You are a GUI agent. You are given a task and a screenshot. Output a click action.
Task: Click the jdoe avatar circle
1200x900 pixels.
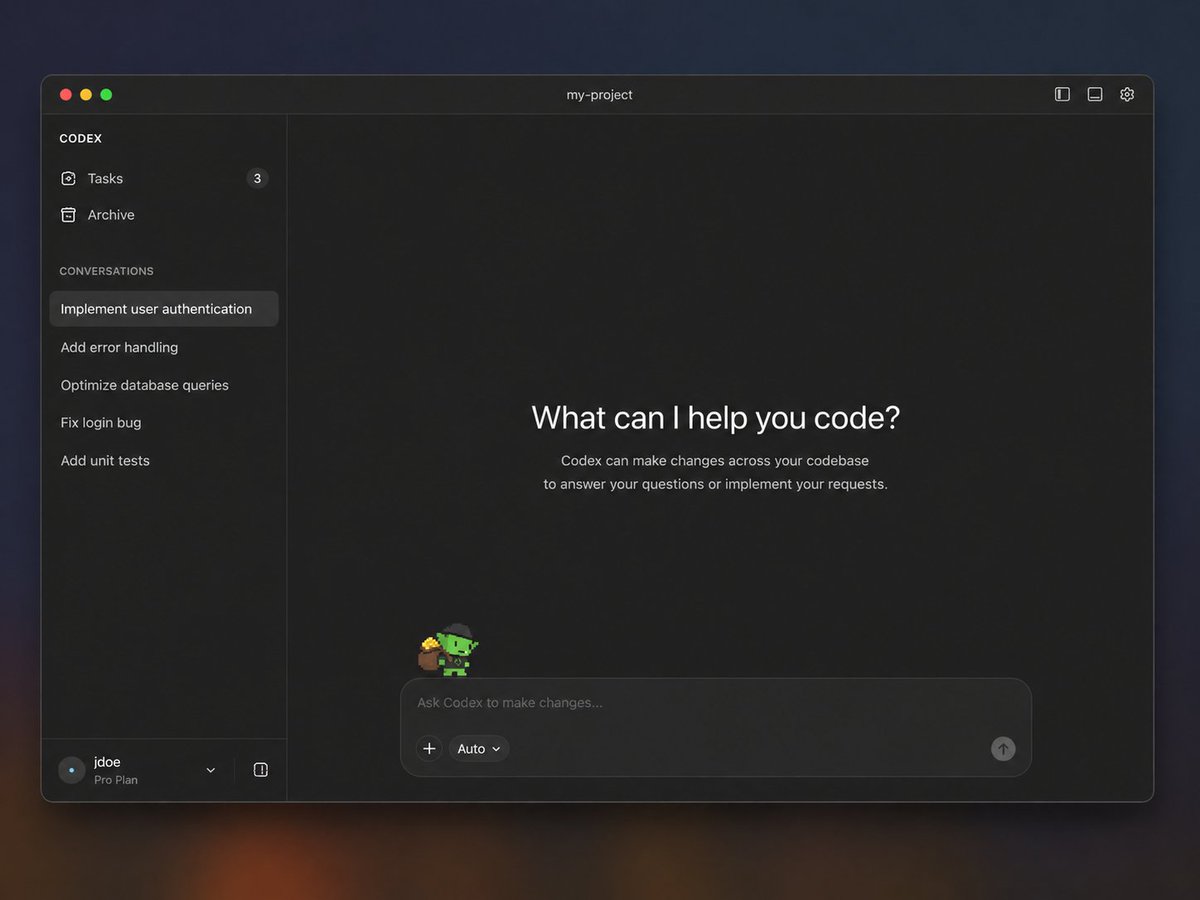coord(71,770)
